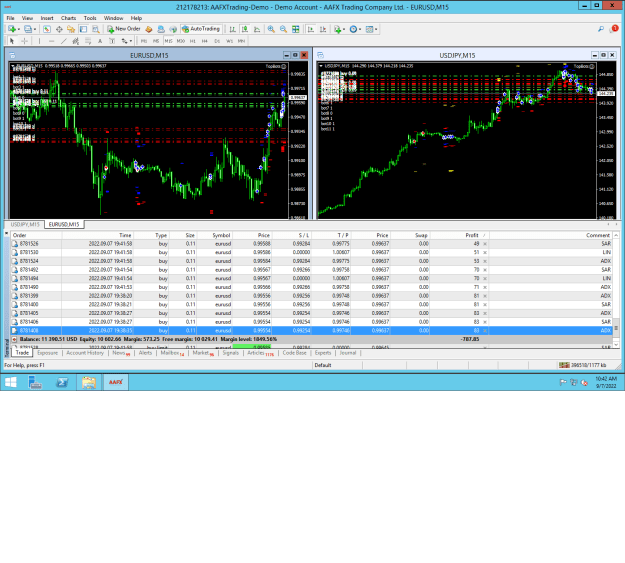Open the Insert menu
The image size is (625, 563).
[47, 18]
